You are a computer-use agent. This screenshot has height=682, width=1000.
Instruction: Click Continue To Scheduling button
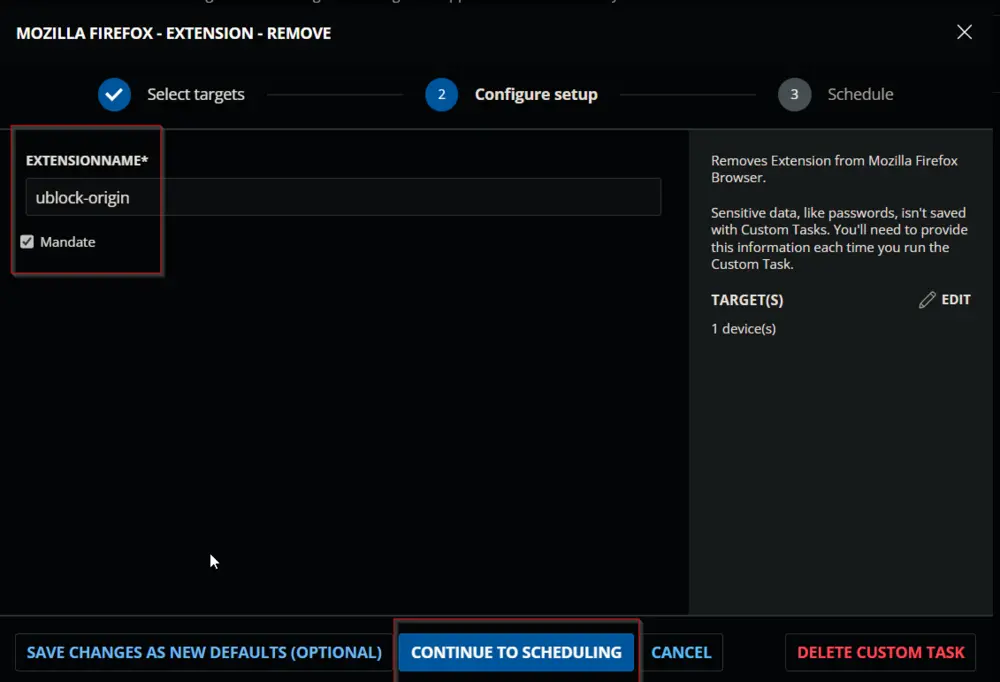point(516,652)
